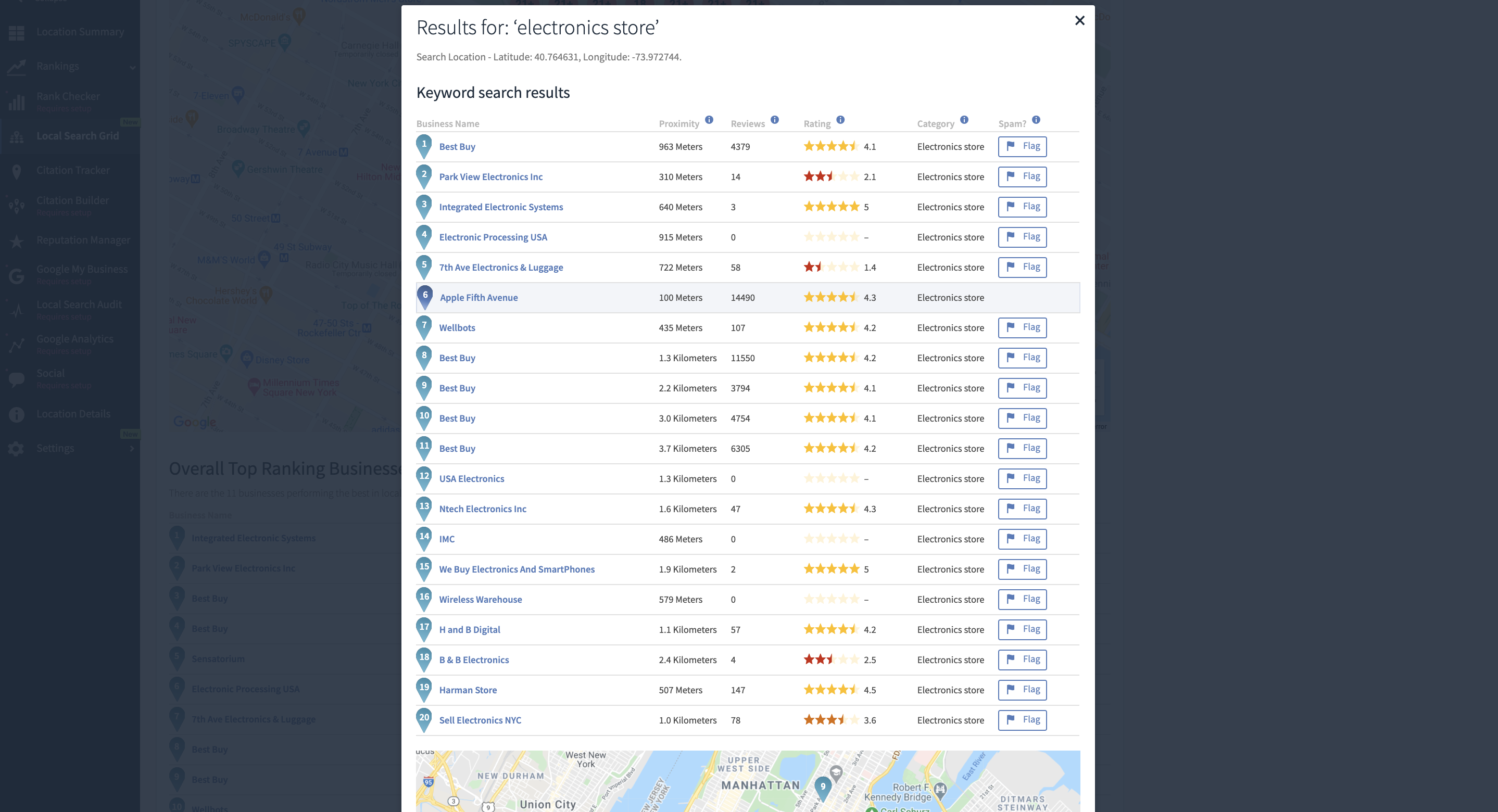The image size is (1498, 812).
Task: Flag 7th Ave Electronics & Luggage
Action: click(1022, 267)
